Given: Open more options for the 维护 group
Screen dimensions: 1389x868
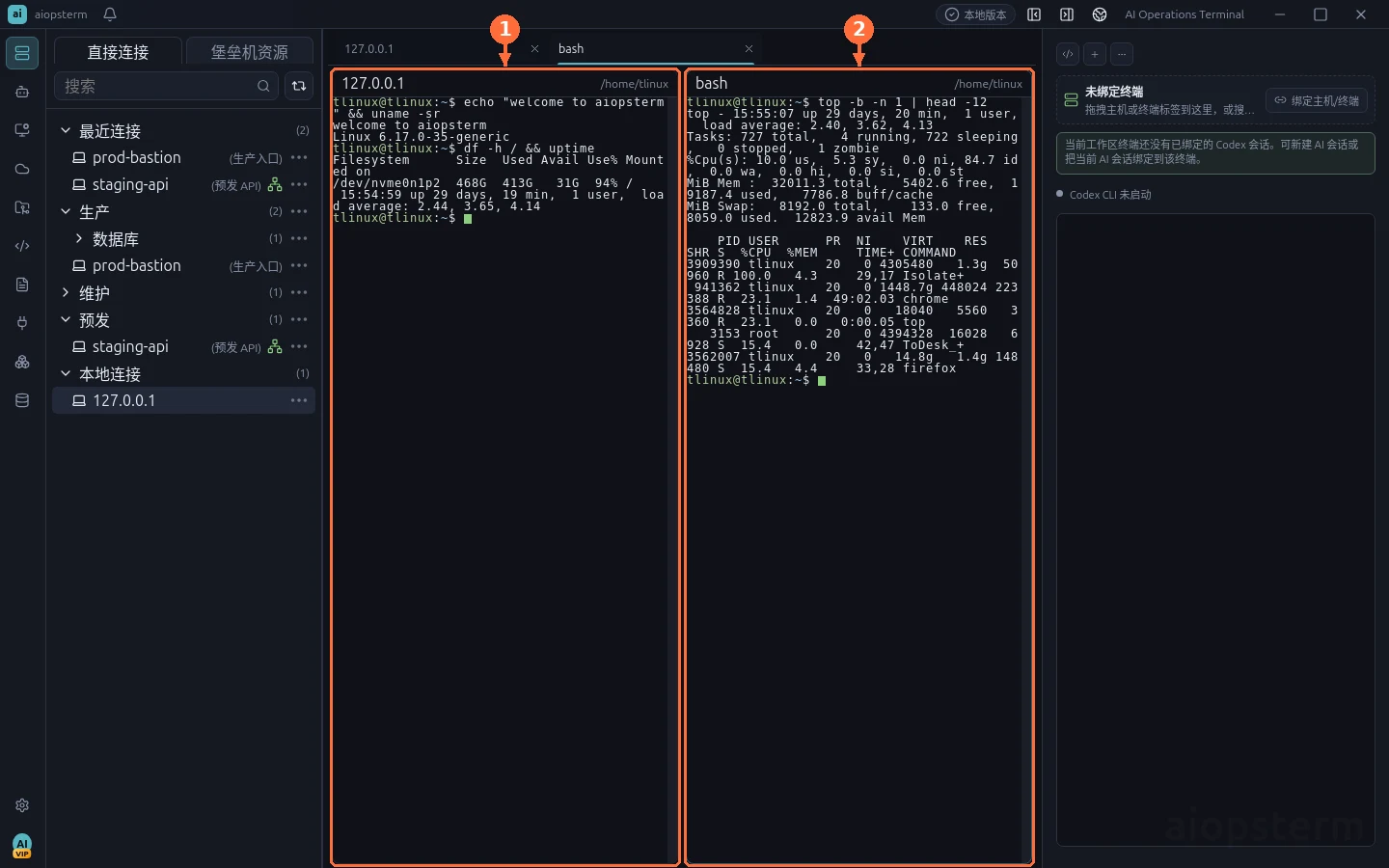Looking at the screenshot, I should 299,292.
